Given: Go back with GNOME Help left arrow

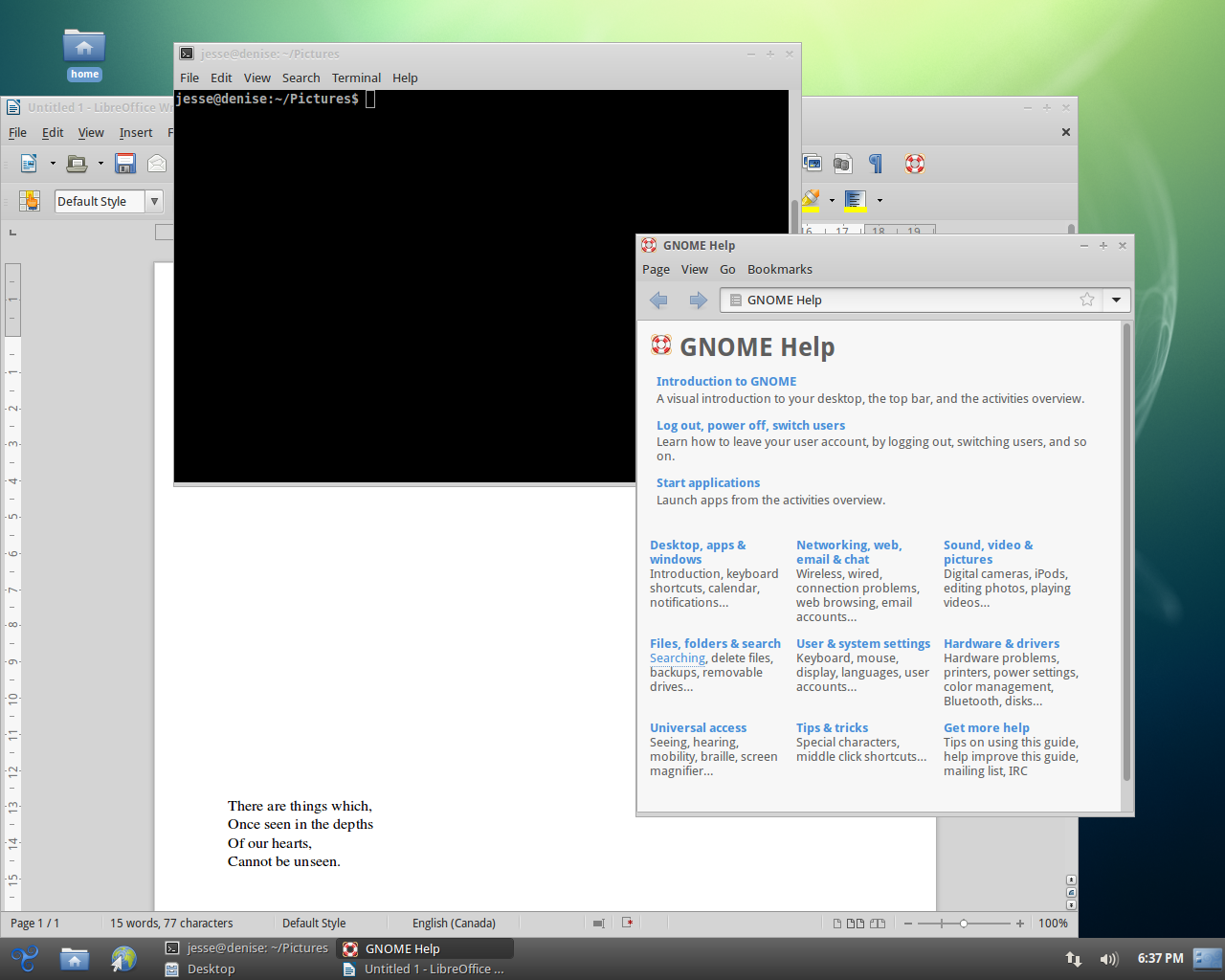Looking at the screenshot, I should coord(658,301).
